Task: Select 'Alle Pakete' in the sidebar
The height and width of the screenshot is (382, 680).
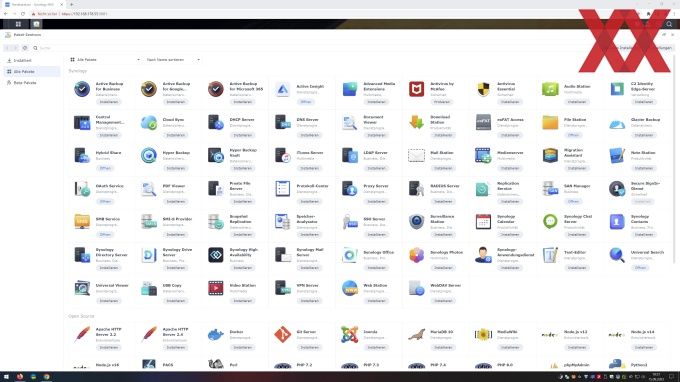Action: coord(32,72)
